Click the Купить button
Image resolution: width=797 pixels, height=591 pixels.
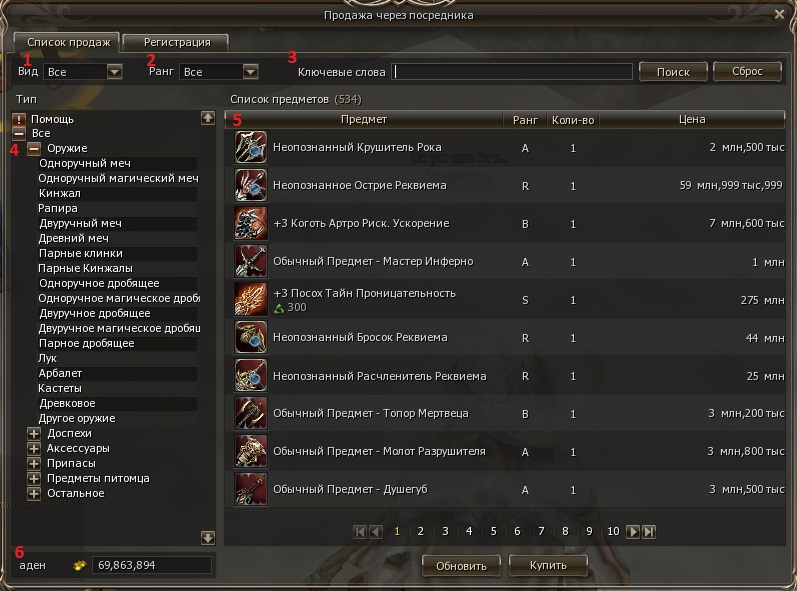[548, 565]
